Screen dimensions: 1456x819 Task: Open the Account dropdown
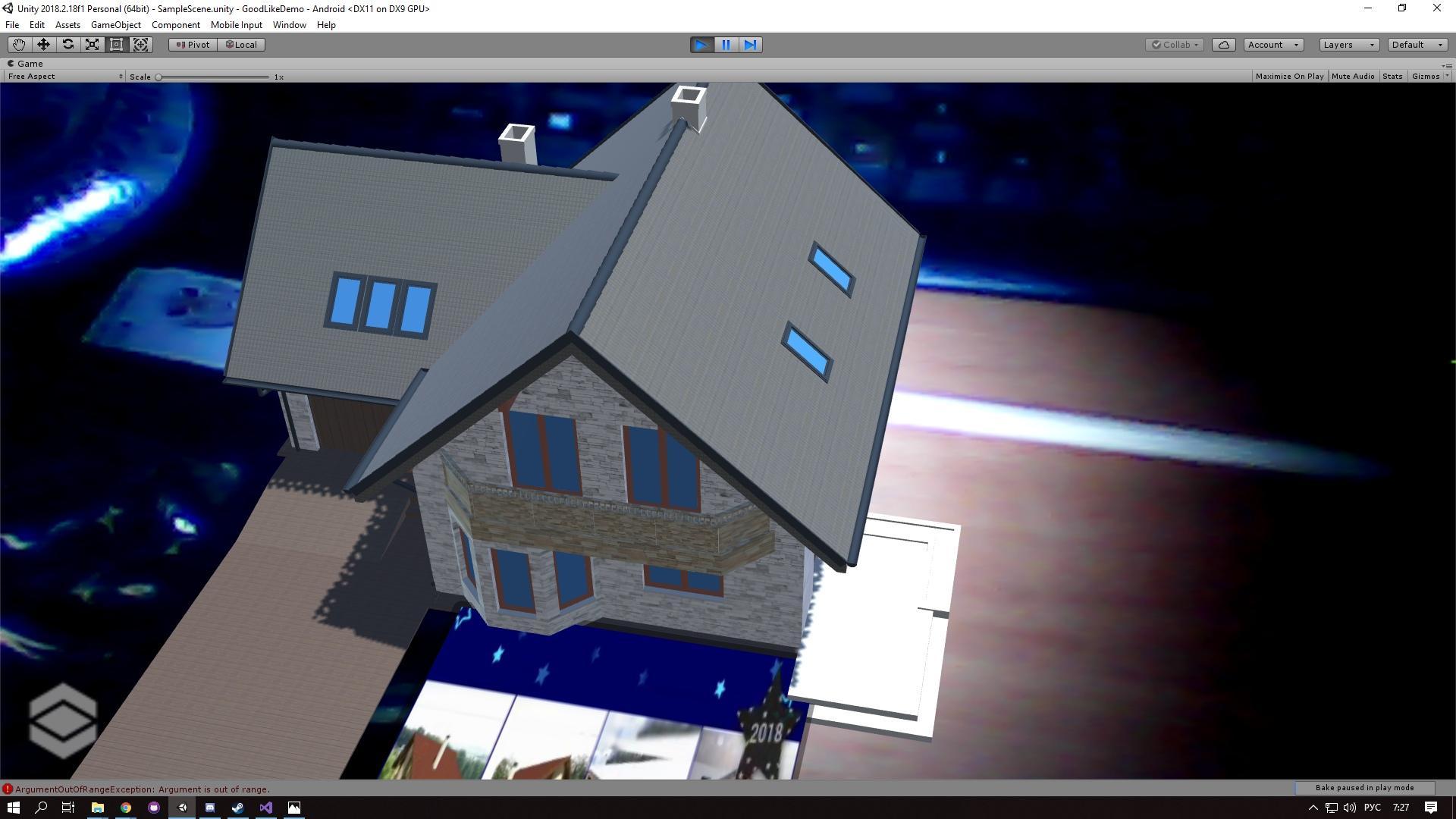click(x=1273, y=45)
